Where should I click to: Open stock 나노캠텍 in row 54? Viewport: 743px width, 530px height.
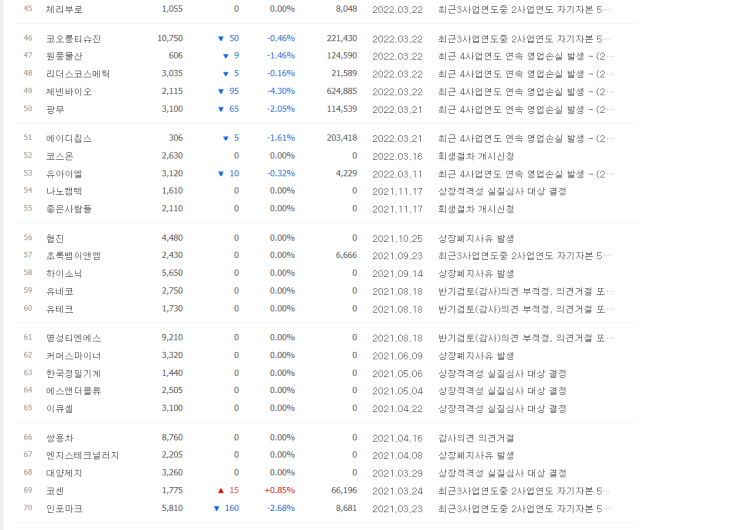[x=64, y=191]
